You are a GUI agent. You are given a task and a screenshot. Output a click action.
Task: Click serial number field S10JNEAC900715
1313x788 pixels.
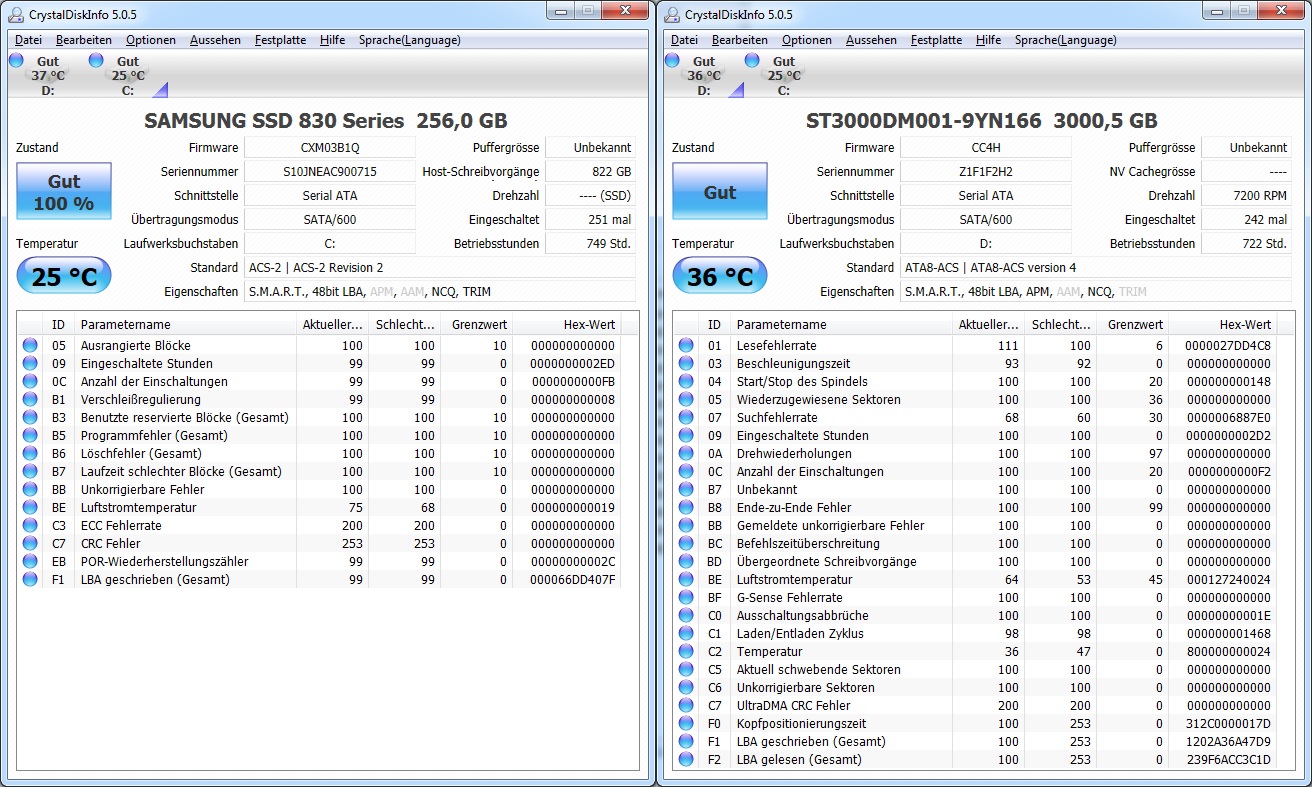point(330,171)
